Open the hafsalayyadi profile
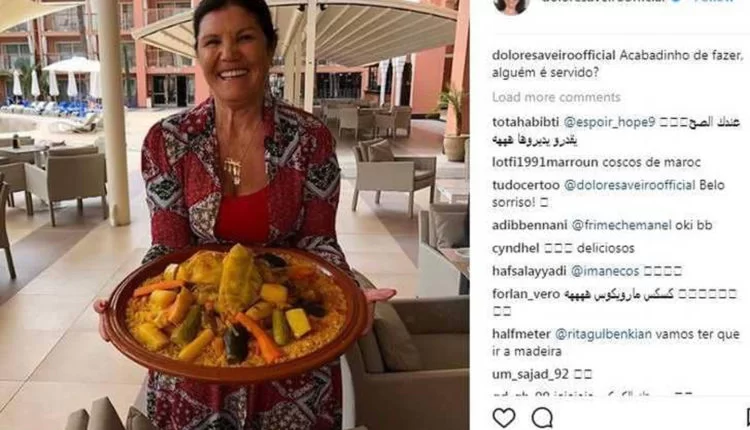The height and width of the screenshot is (430, 750). pos(529,271)
